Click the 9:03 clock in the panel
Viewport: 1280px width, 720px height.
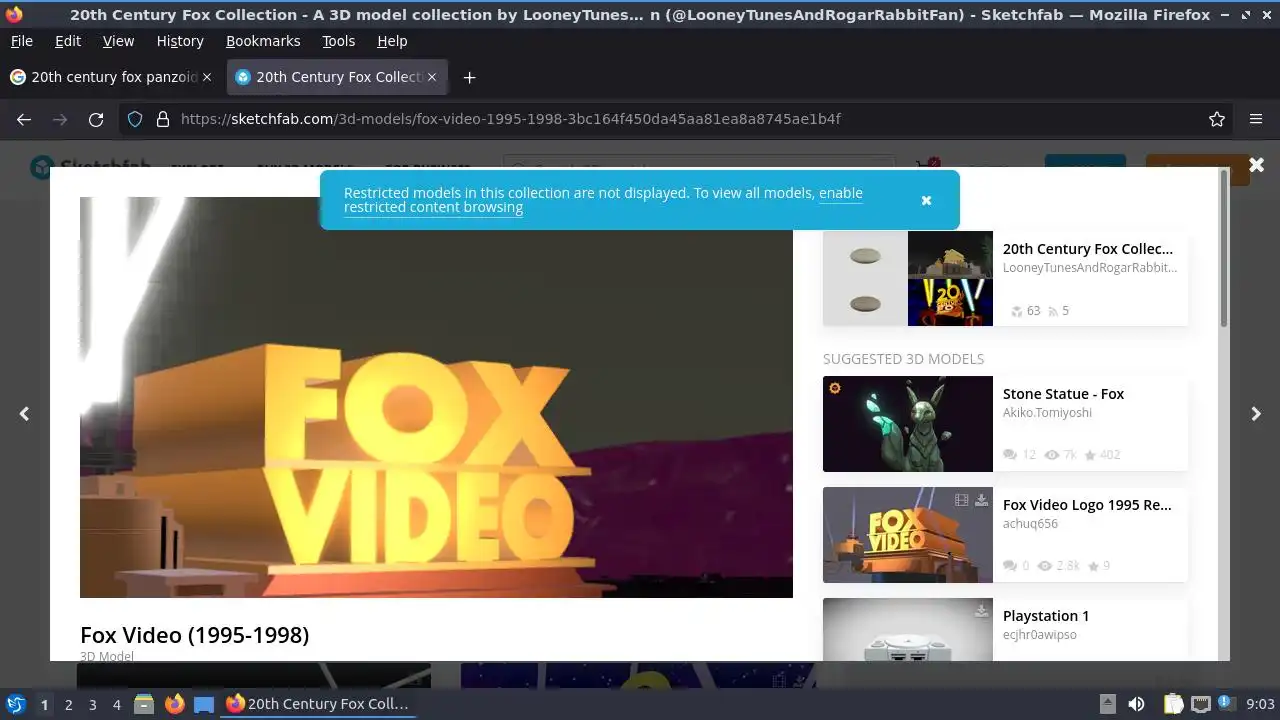(x=1260, y=704)
